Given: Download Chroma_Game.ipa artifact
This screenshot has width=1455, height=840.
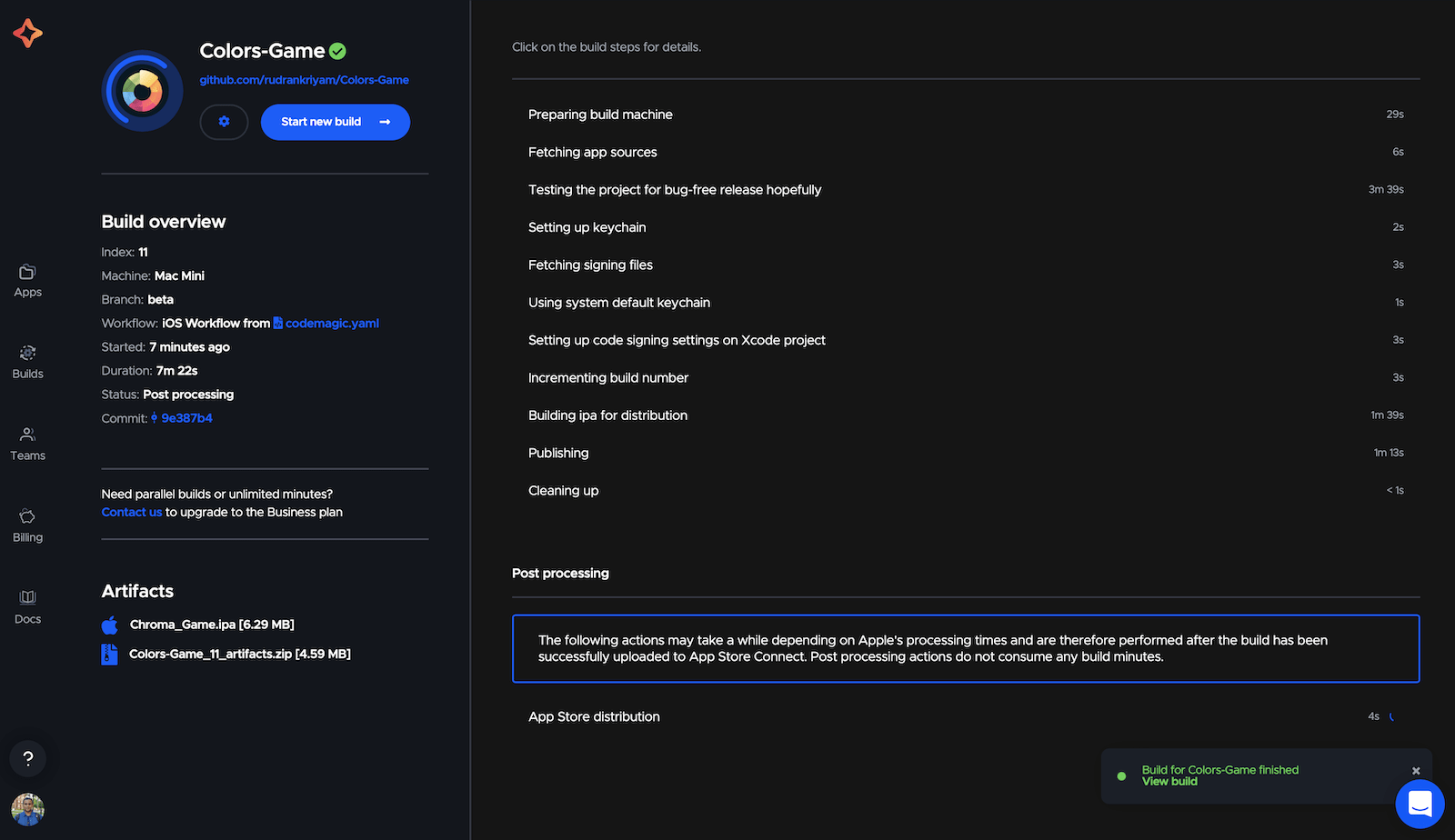Looking at the screenshot, I should 212,625.
